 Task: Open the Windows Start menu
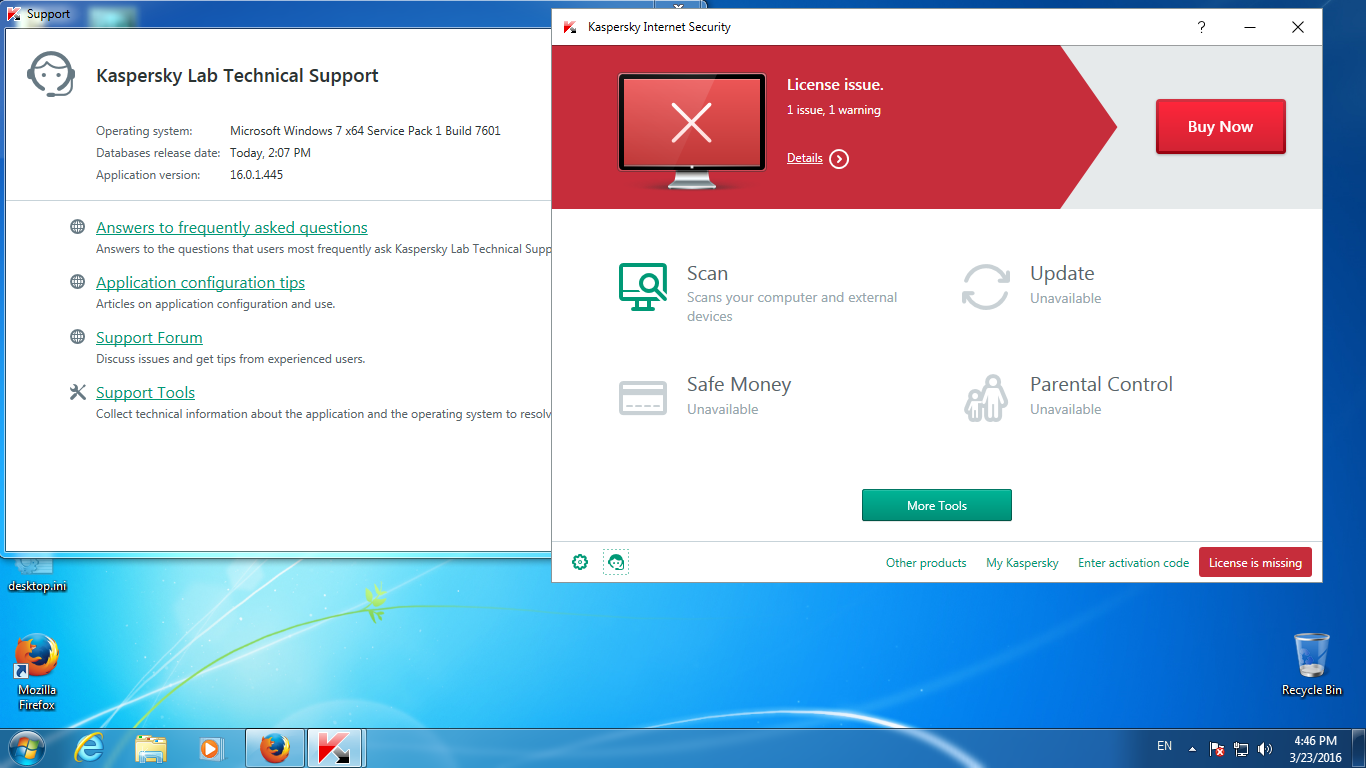click(25, 747)
